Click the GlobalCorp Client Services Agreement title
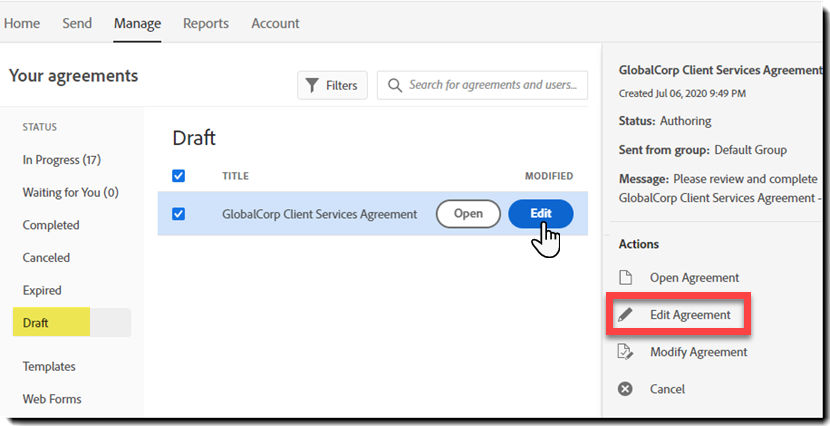Image resolution: width=830 pixels, height=426 pixels. click(320, 214)
